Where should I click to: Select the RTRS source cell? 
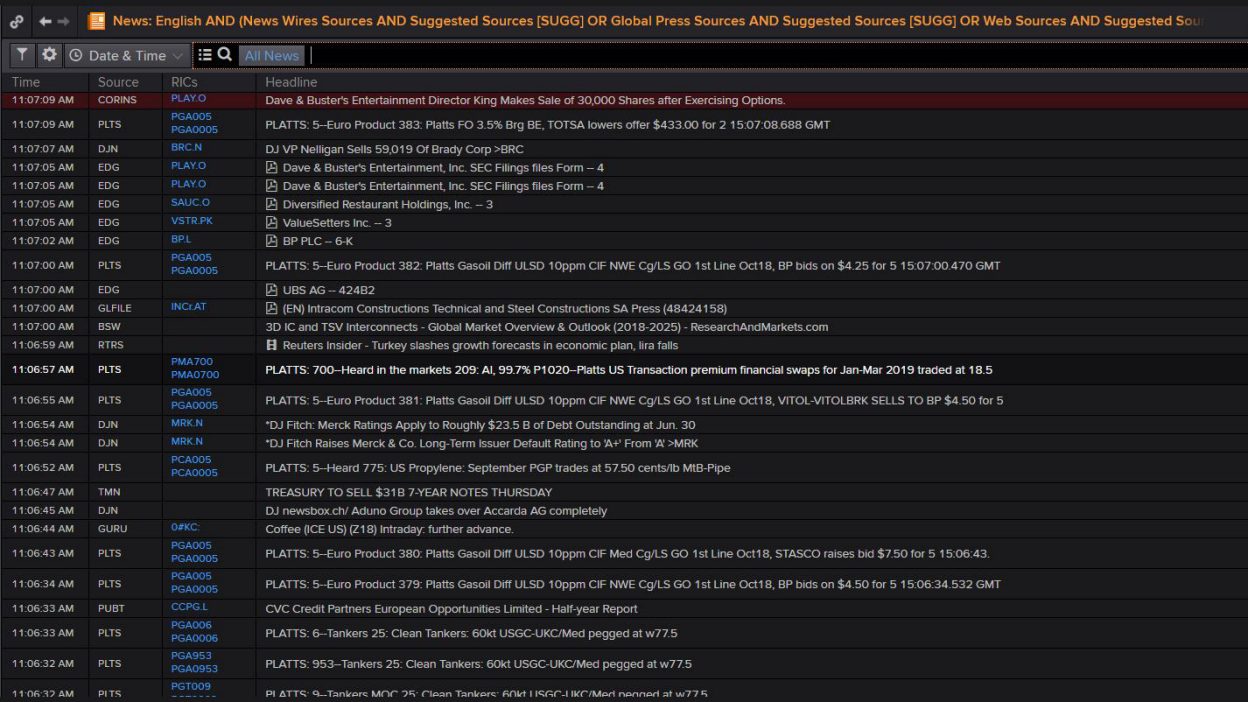pos(110,345)
